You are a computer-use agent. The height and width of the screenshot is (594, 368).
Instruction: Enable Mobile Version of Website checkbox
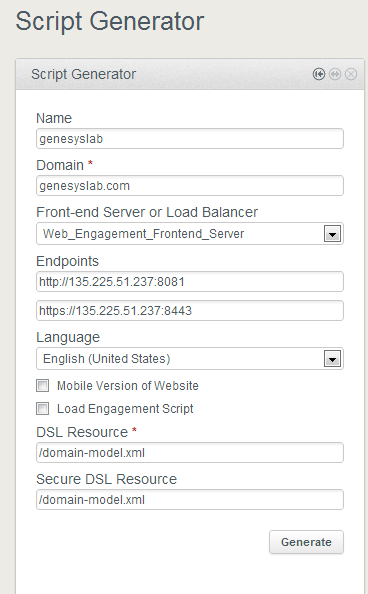click(42, 386)
